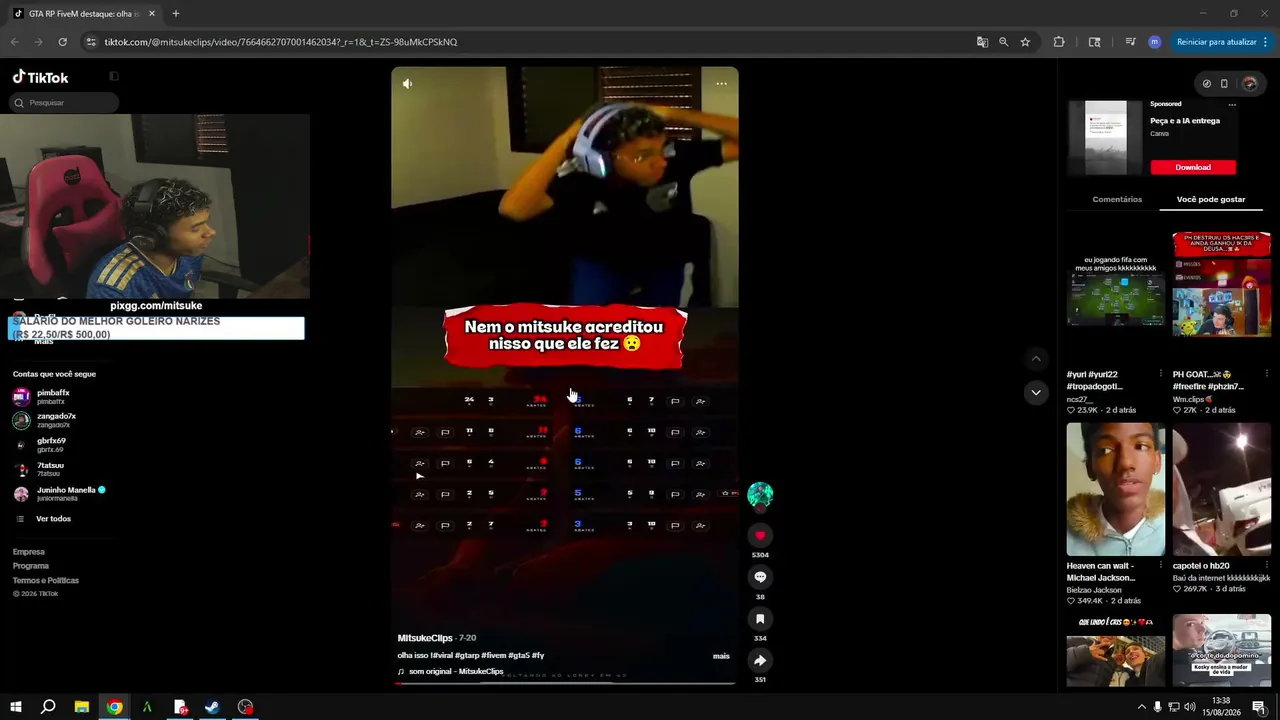Click the video progress bar

(x=565, y=684)
